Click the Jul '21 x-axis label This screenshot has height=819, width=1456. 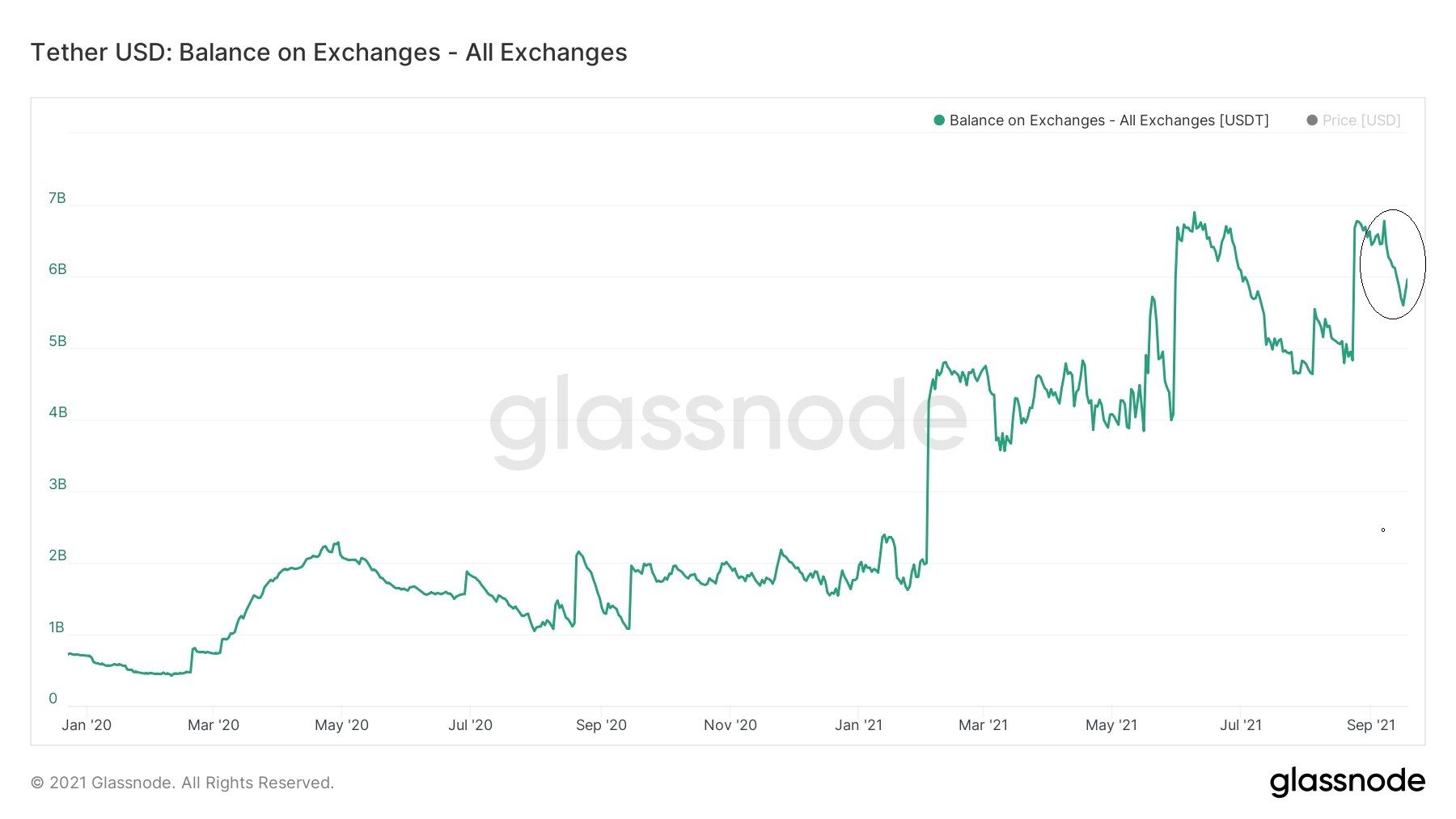pyautogui.click(x=1241, y=725)
